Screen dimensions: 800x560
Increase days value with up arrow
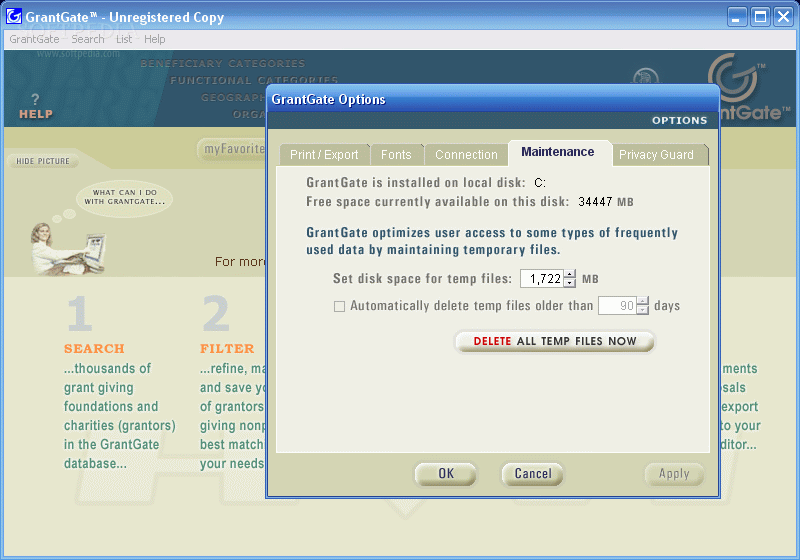click(x=643, y=301)
